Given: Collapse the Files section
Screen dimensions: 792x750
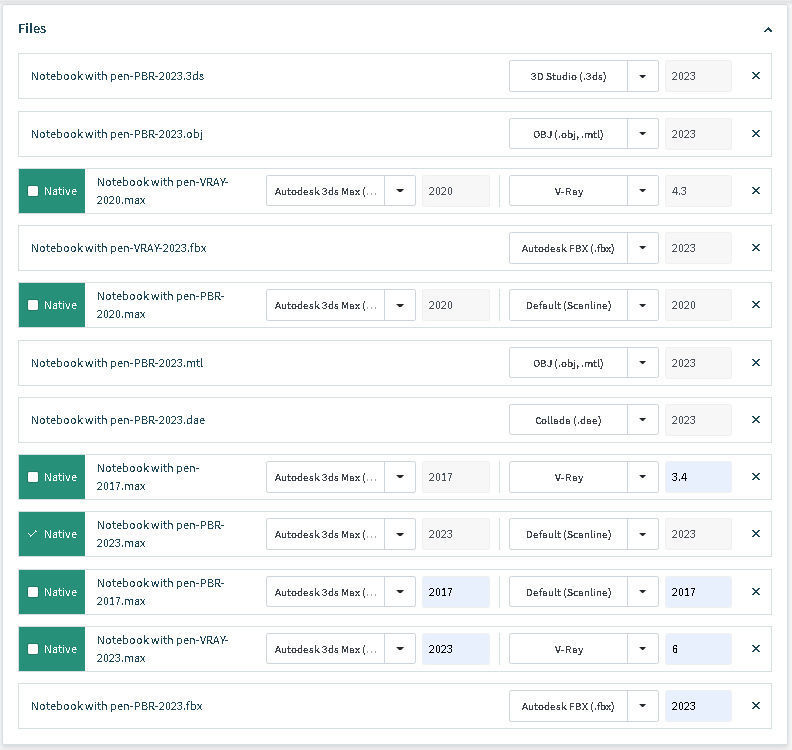Looking at the screenshot, I should point(767,30).
